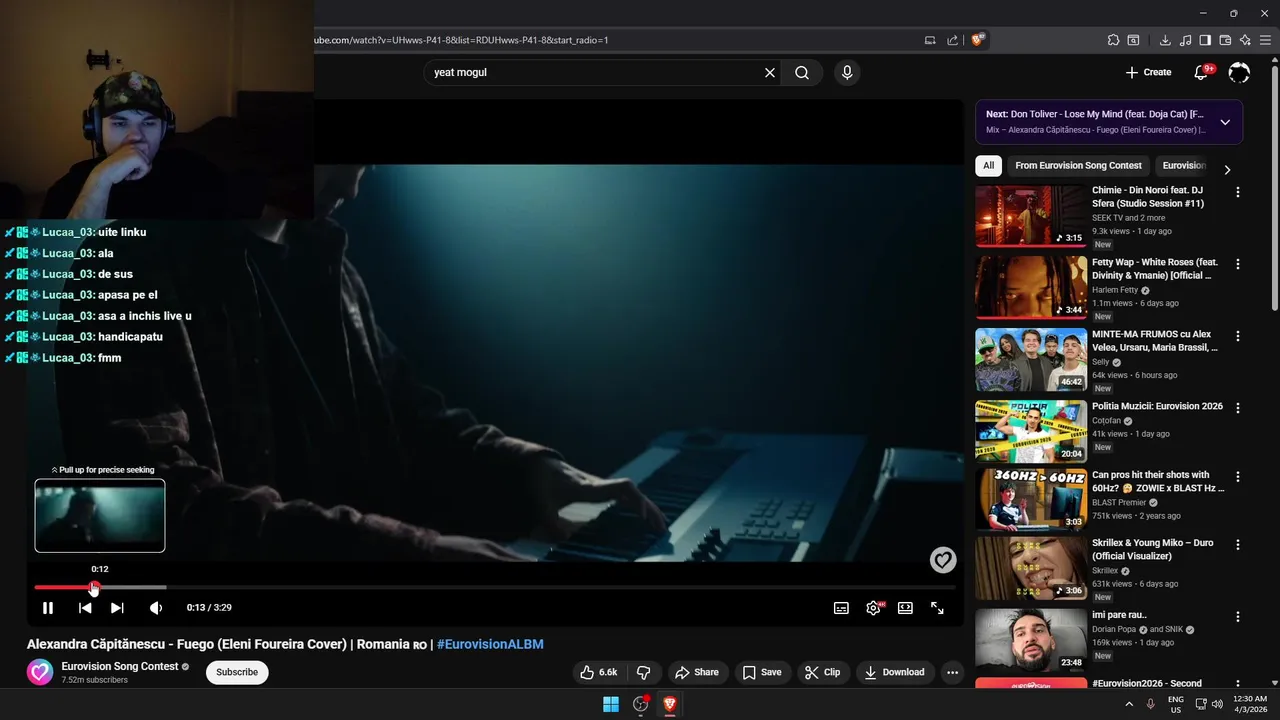Click the heart watermark on video

click(943, 560)
